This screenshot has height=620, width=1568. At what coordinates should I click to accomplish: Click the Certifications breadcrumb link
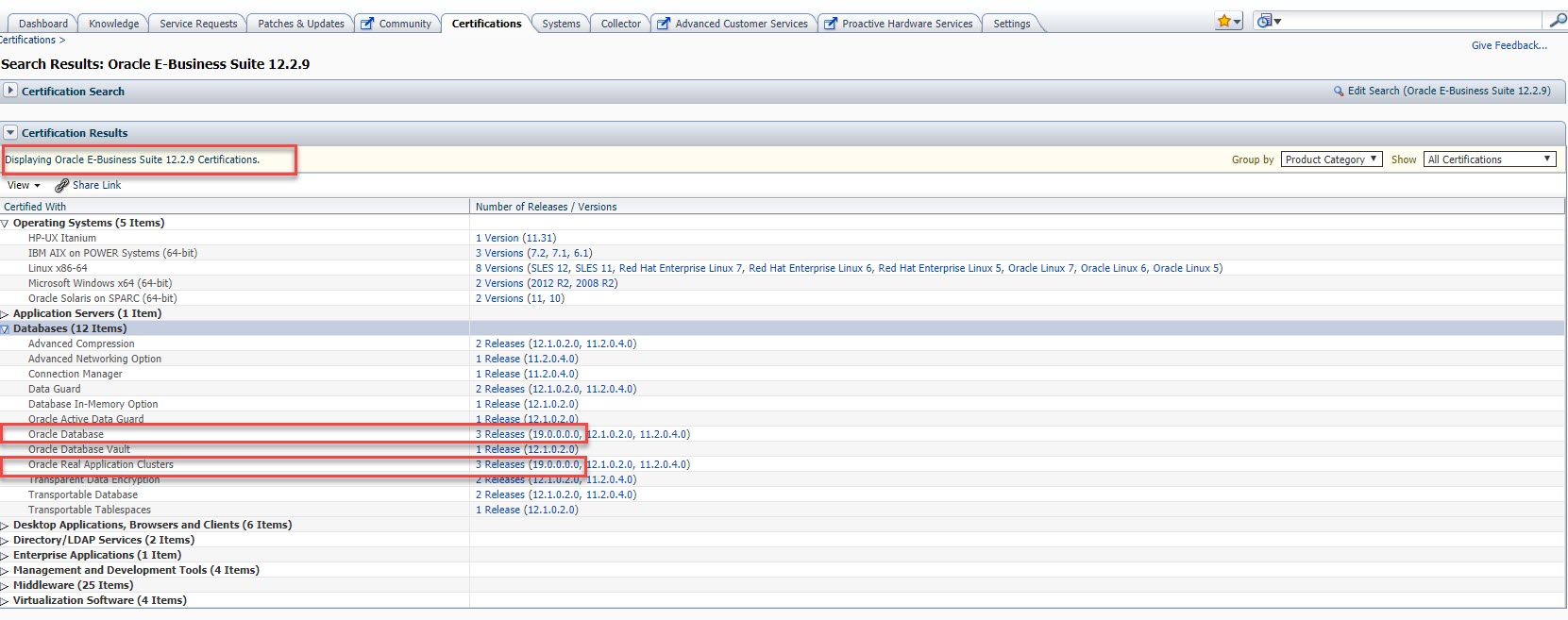click(27, 41)
